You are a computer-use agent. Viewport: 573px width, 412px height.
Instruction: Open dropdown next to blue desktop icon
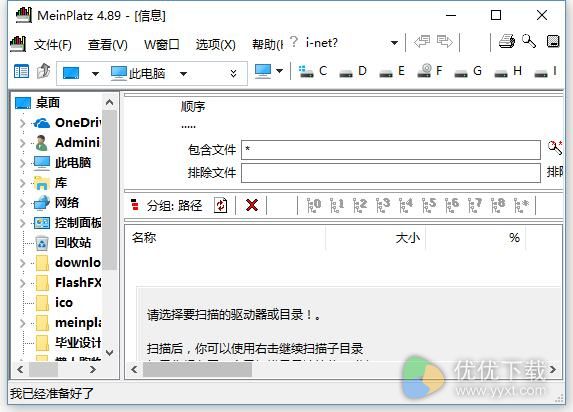pyautogui.click(x=95, y=74)
